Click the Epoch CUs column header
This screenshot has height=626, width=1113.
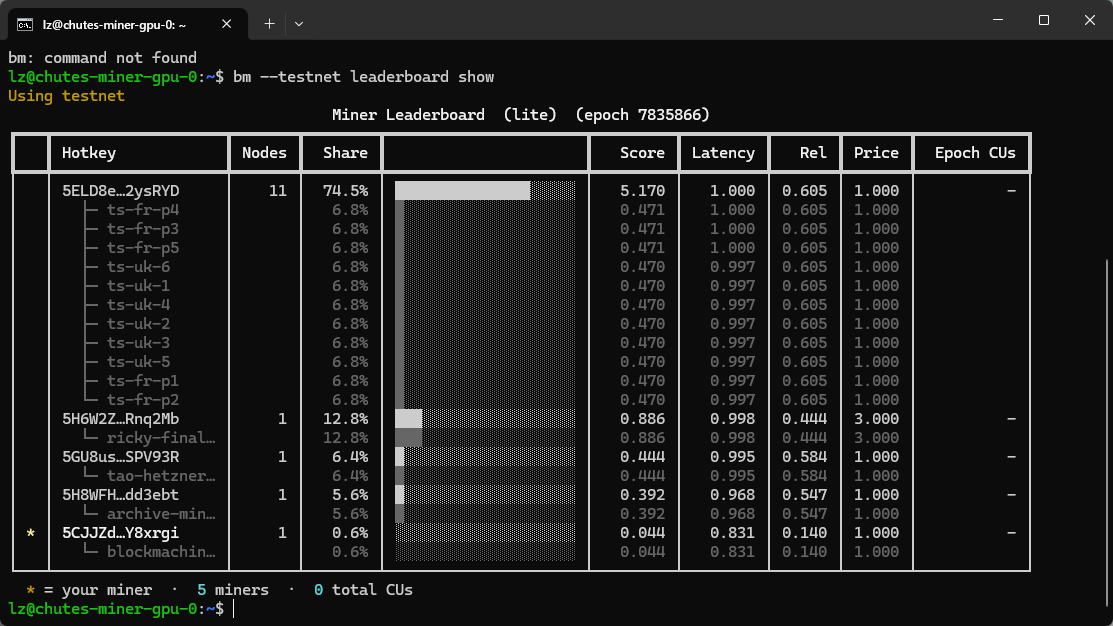click(x=975, y=153)
